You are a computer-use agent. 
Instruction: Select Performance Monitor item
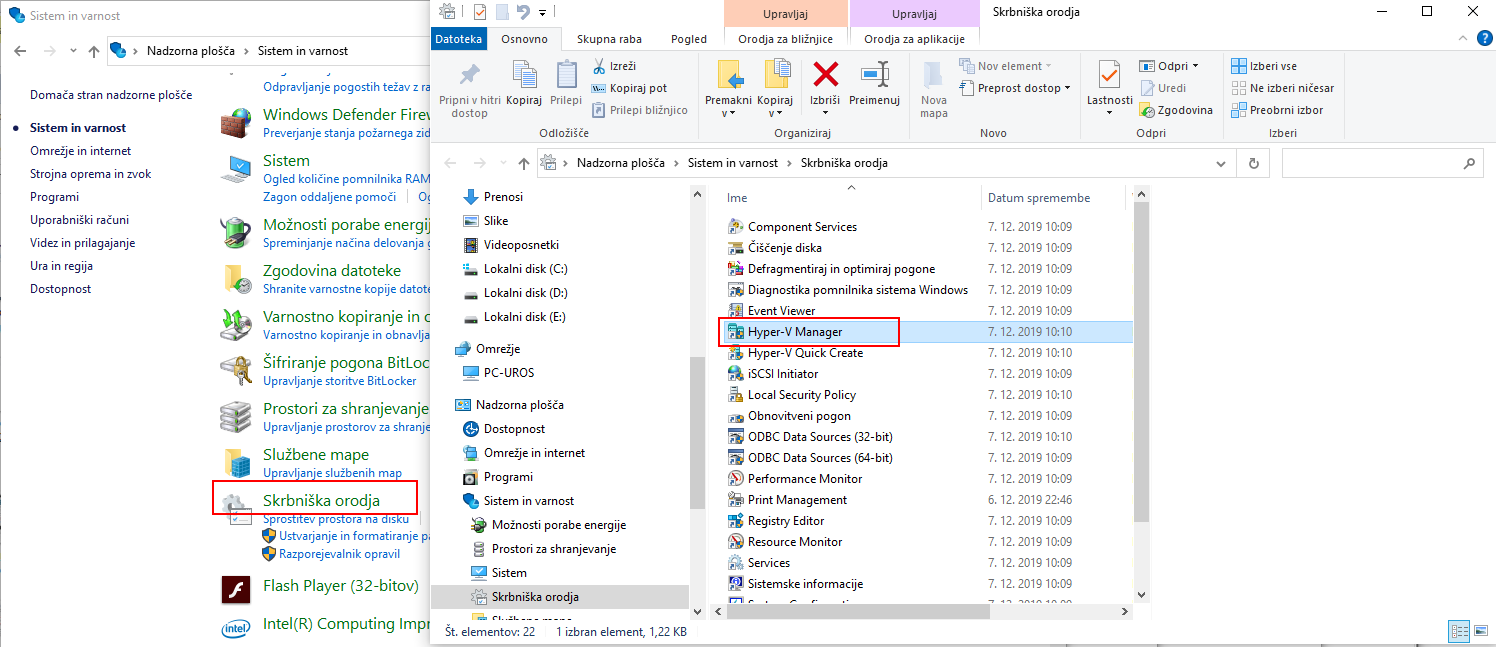pyautogui.click(x=805, y=479)
